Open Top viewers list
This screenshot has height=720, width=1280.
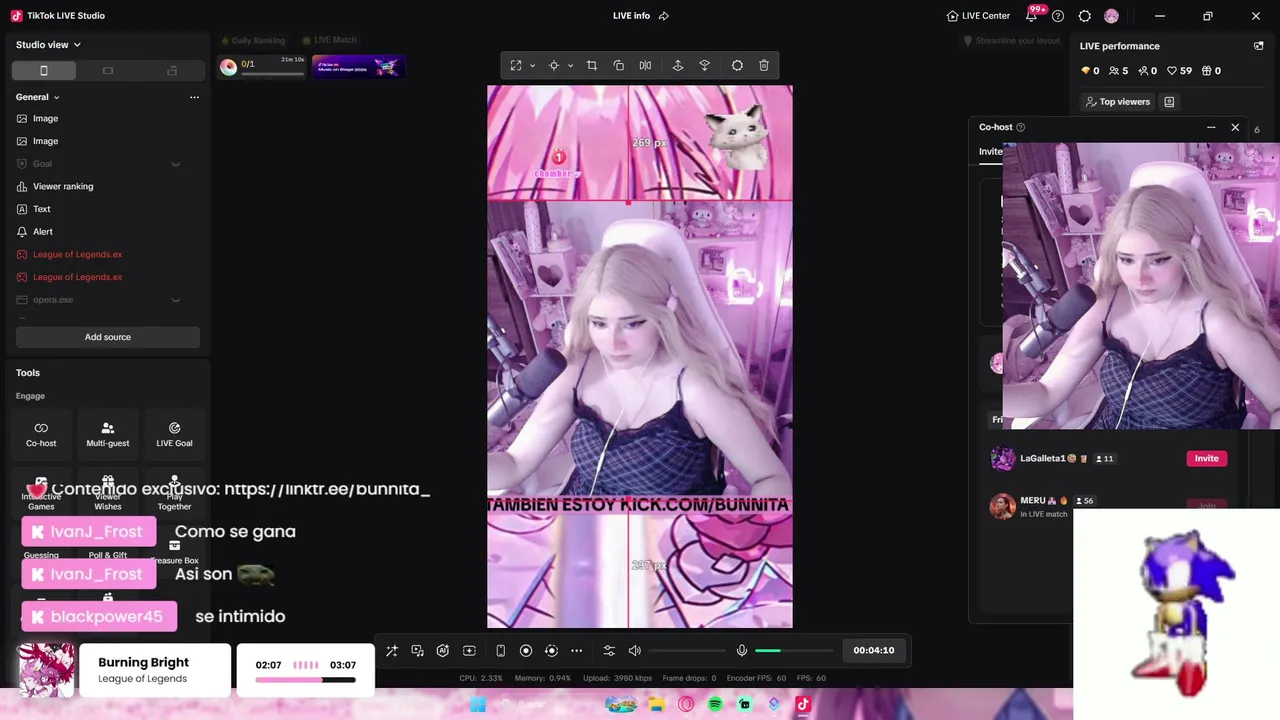pyautogui.click(x=1118, y=102)
